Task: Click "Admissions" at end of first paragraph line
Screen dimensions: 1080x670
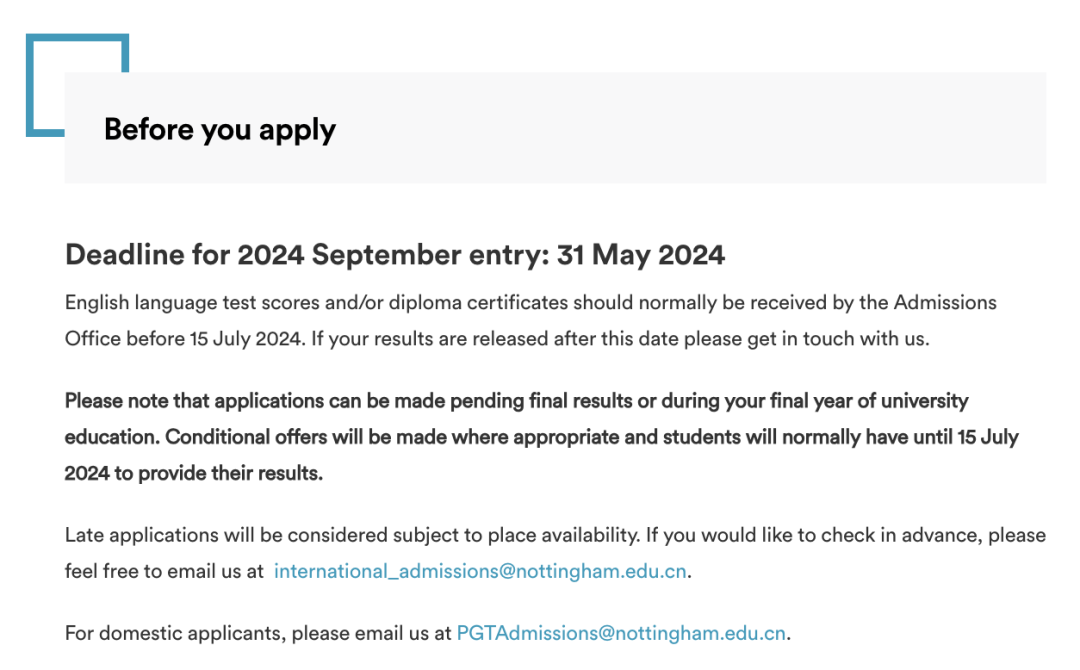Action: (945, 302)
